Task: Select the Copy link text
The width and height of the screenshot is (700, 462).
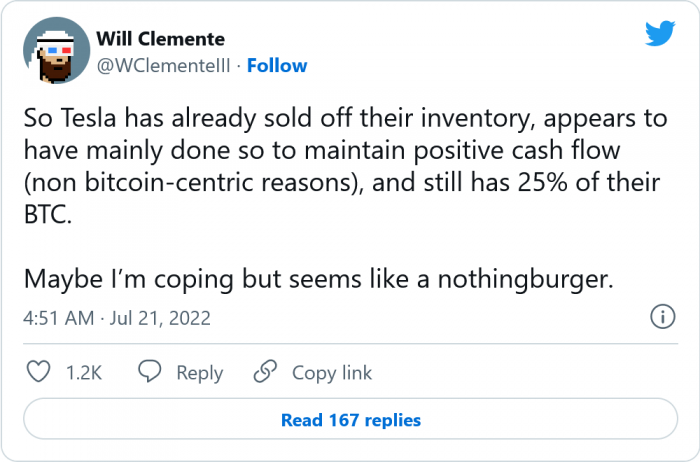Action: (x=332, y=372)
